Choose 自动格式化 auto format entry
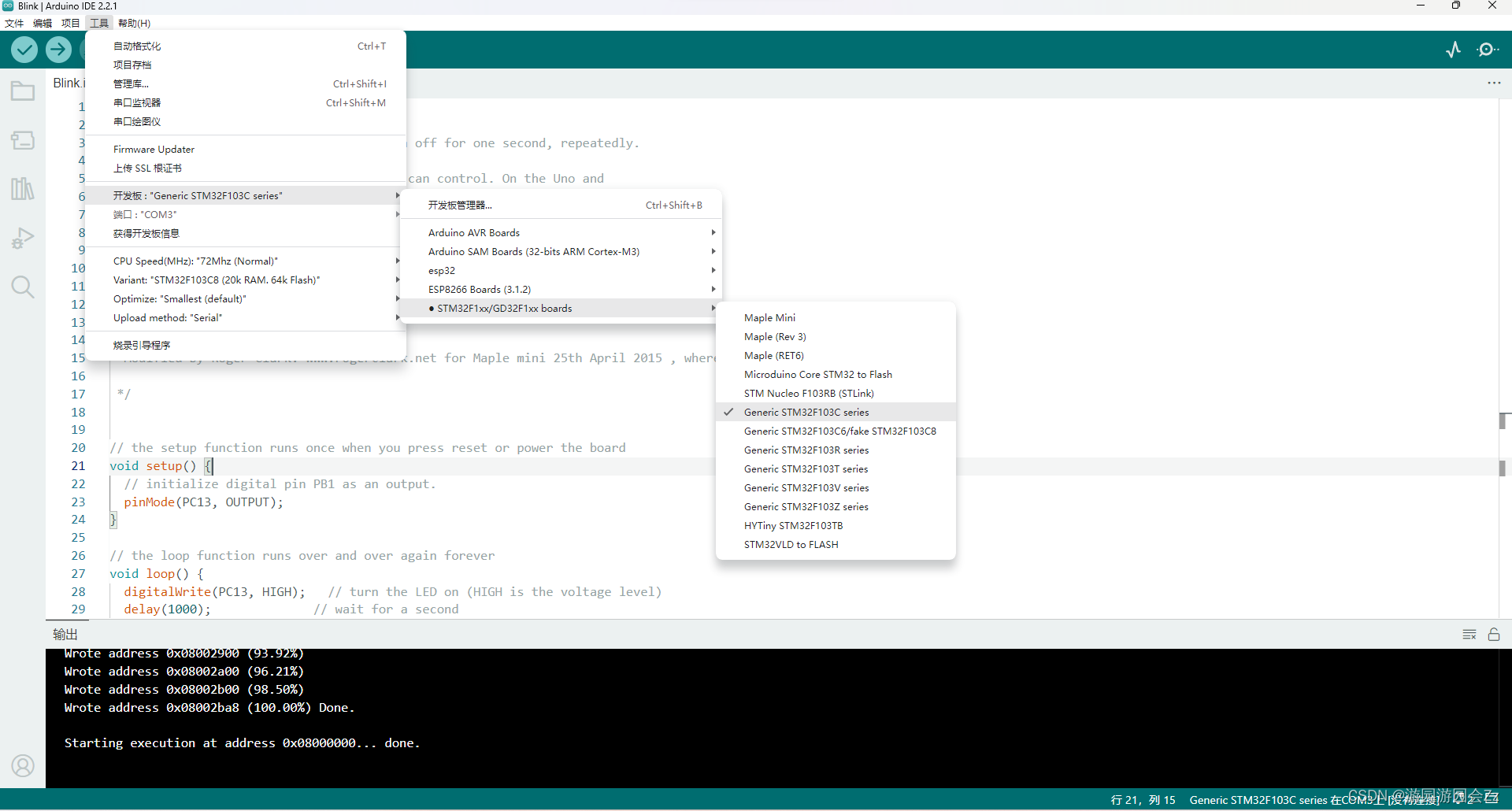The image size is (1512, 811). pyautogui.click(x=245, y=46)
